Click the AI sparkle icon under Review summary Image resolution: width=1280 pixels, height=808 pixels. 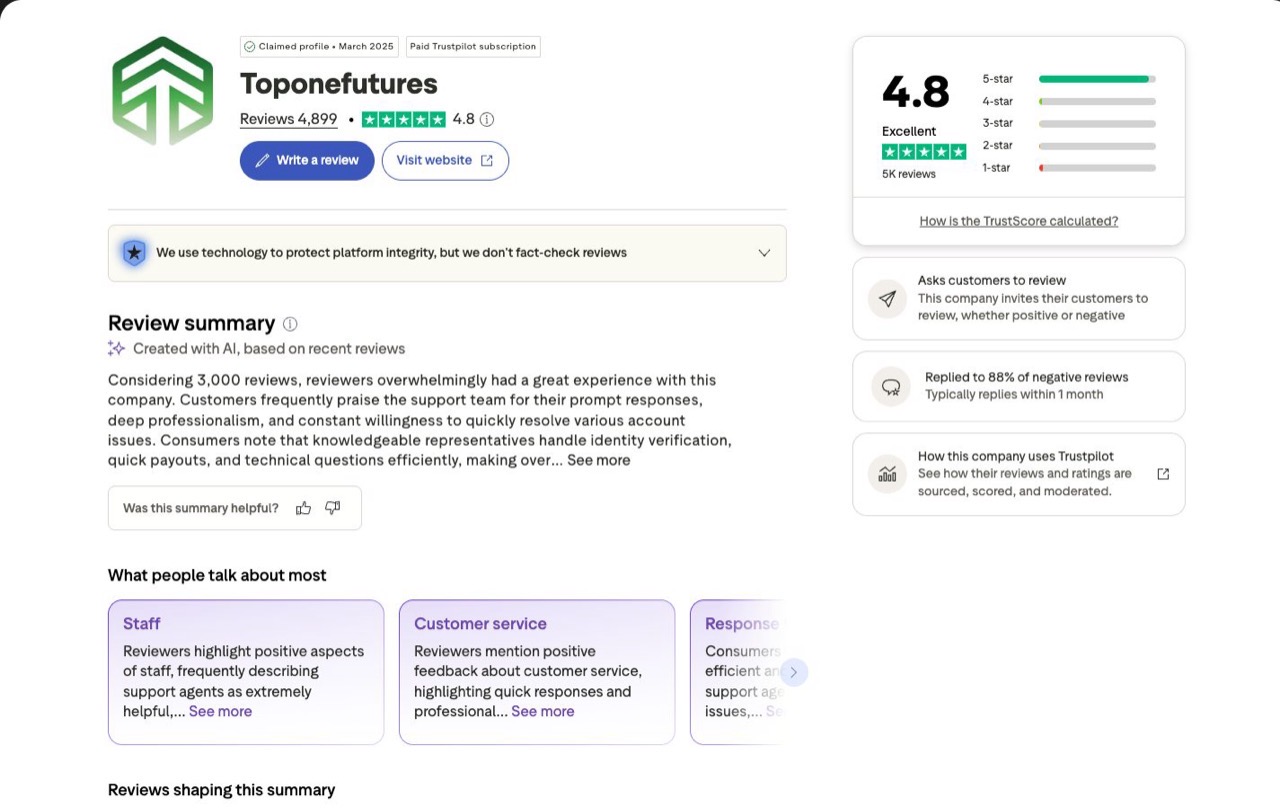click(x=116, y=349)
